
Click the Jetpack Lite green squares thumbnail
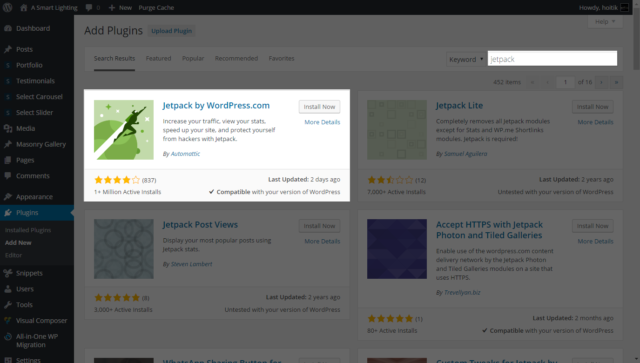(397, 130)
